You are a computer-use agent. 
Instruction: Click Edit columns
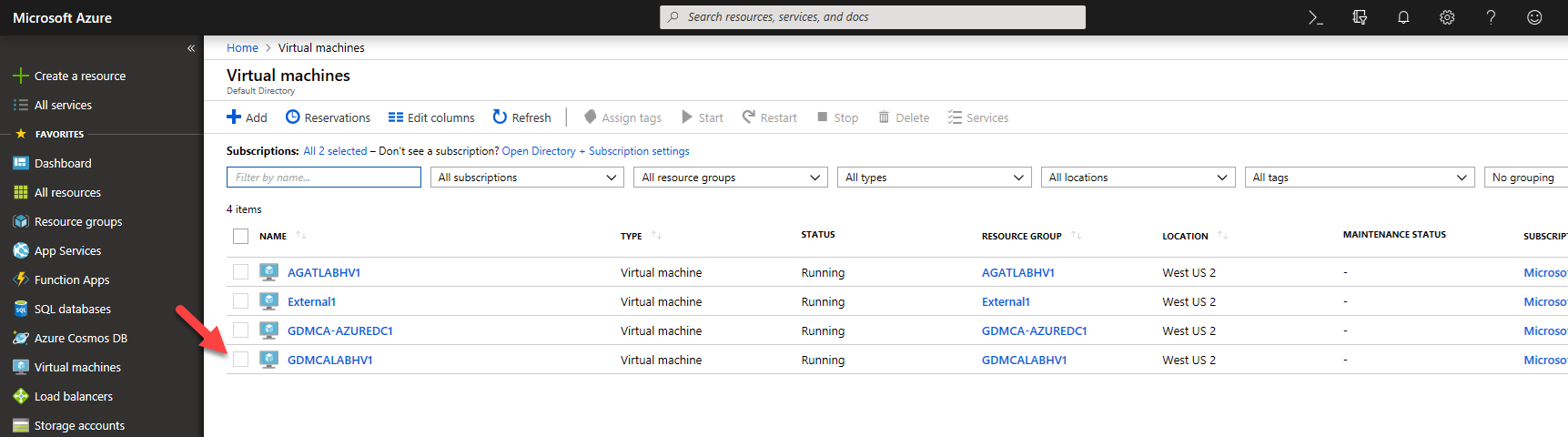click(431, 117)
